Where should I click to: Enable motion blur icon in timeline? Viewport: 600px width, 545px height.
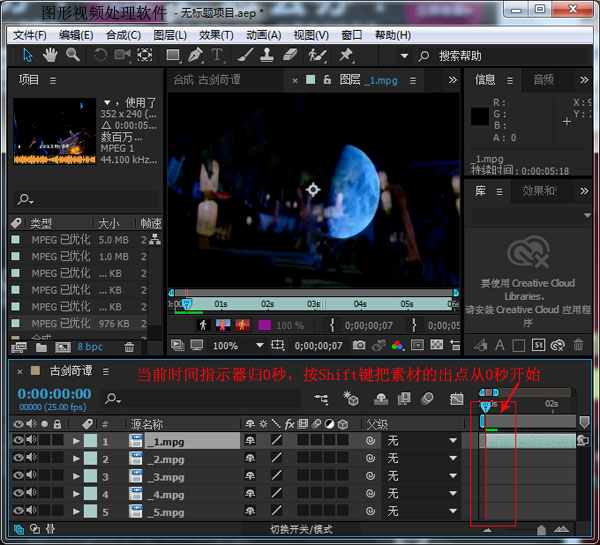click(427, 399)
